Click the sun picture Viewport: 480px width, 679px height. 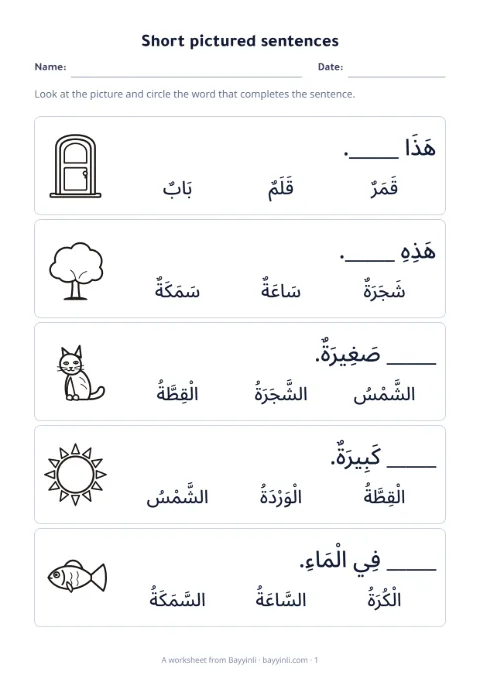[75, 475]
